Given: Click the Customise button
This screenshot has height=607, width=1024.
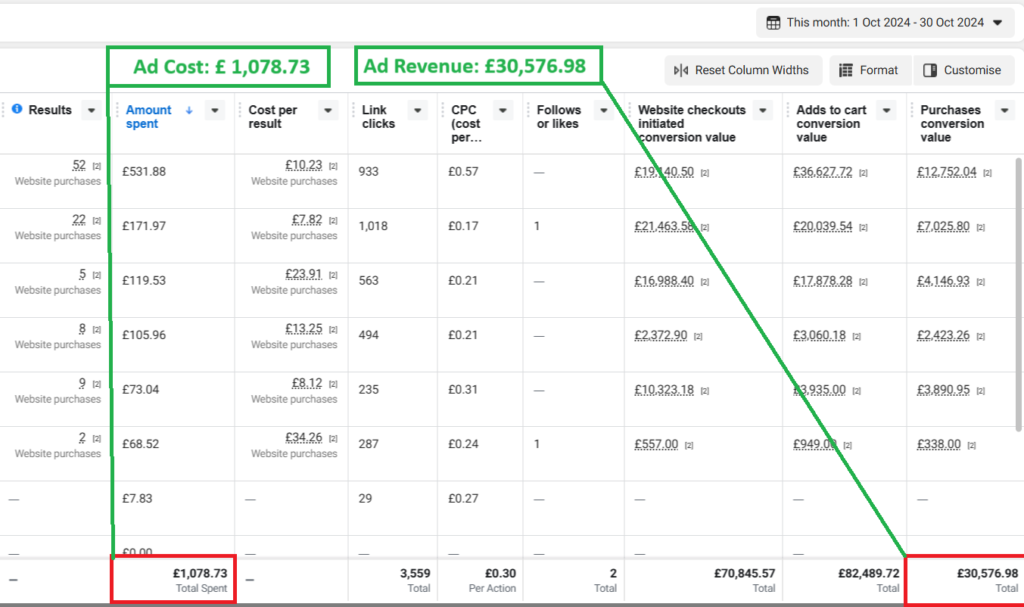Looking at the screenshot, I should click(x=963, y=70).
